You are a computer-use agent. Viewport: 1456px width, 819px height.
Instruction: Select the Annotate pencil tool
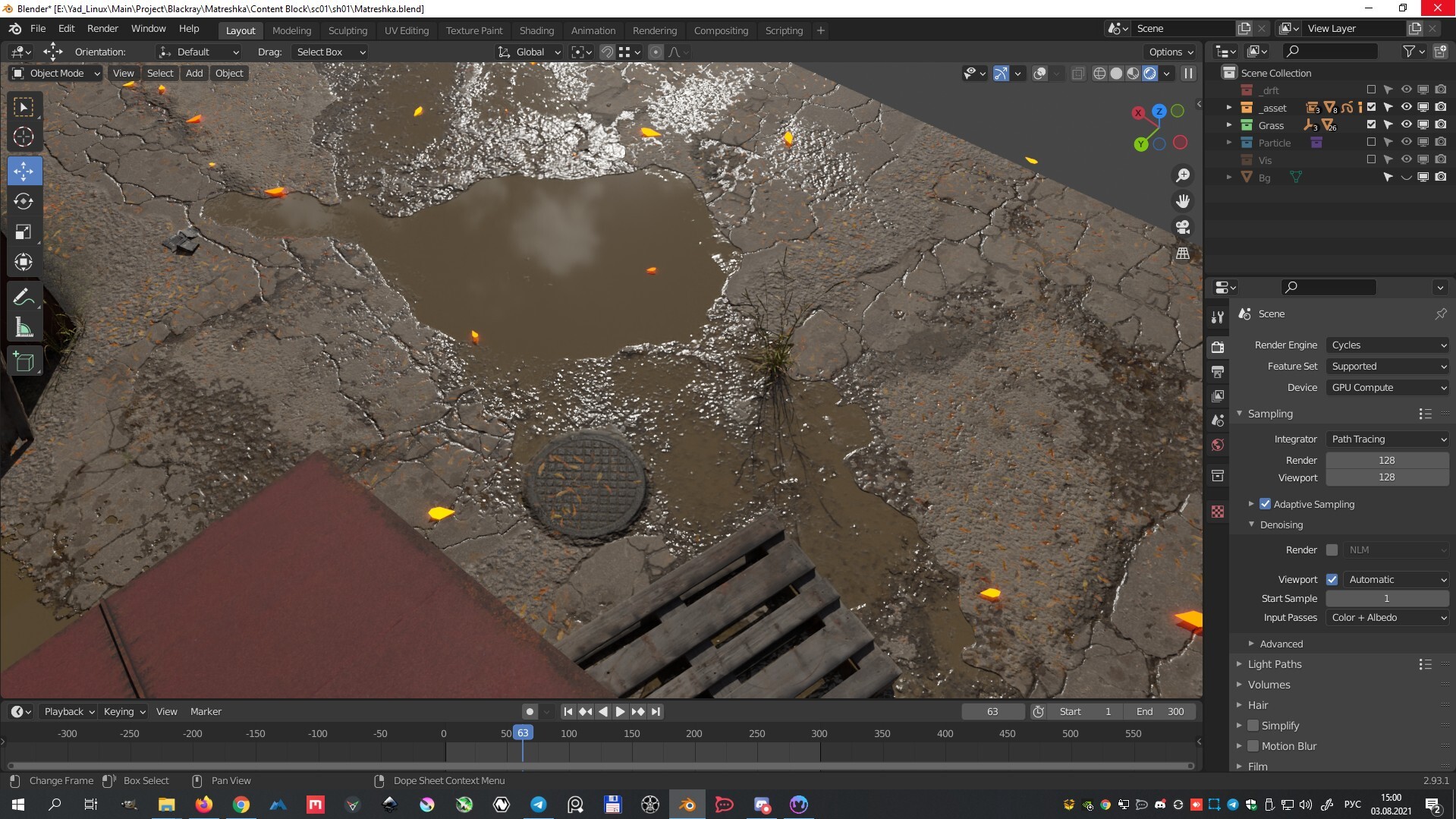pyautogui.click(x=24, y=297)
